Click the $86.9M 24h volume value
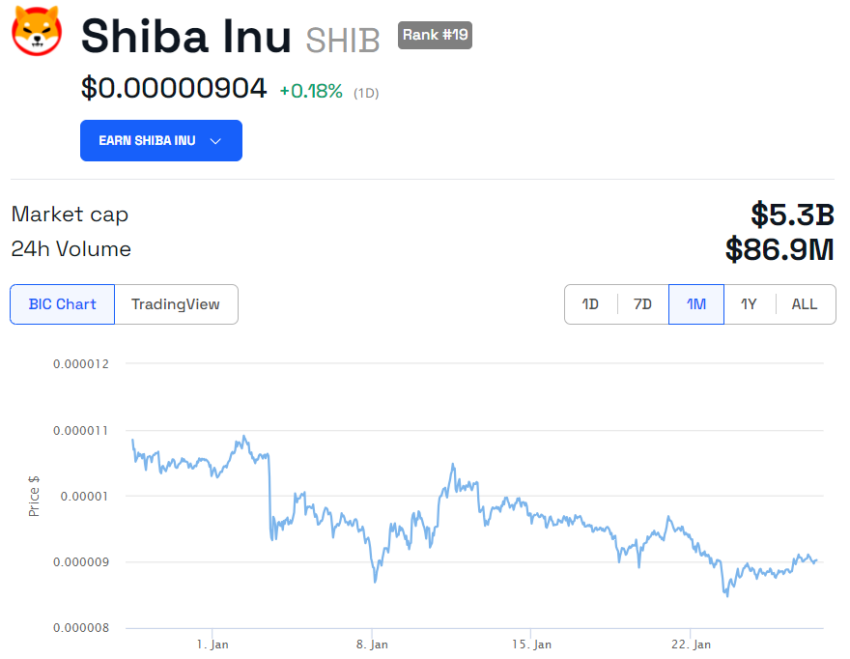This screenshot has width=850, height=659. click(x=781, y=249)
